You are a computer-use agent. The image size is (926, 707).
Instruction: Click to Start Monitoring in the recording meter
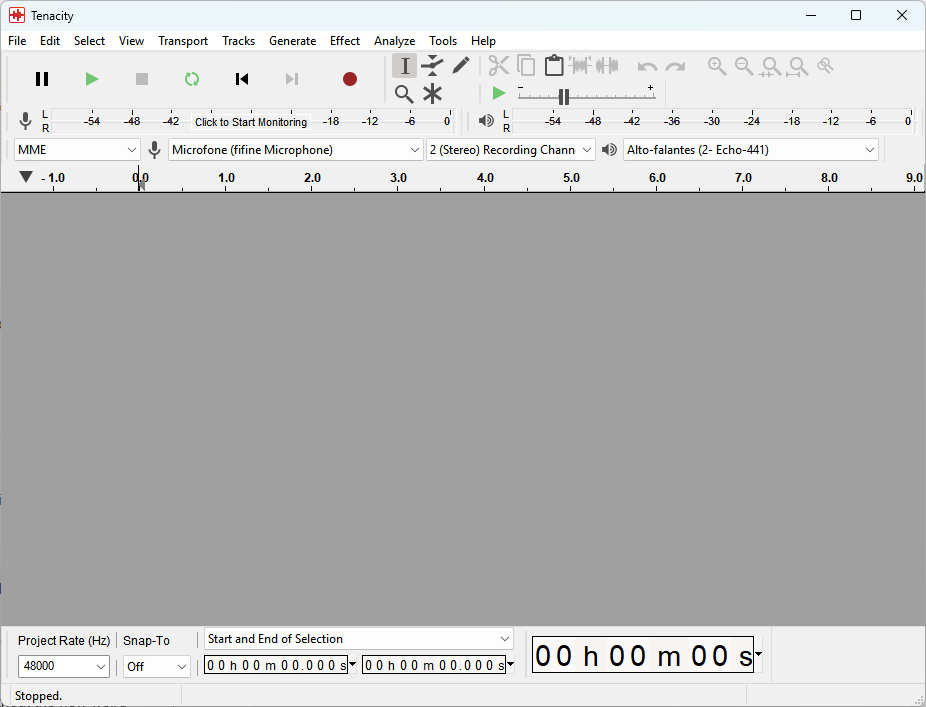251,122
